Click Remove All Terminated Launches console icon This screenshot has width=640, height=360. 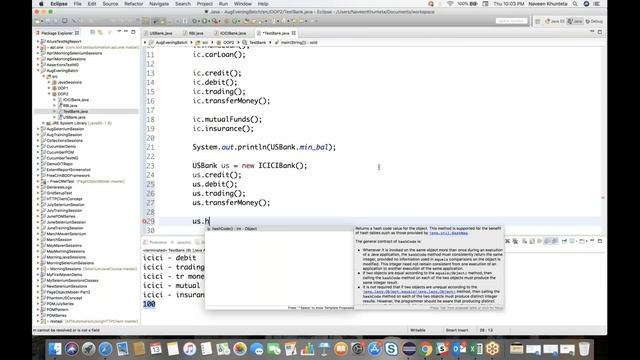[515, 241]
